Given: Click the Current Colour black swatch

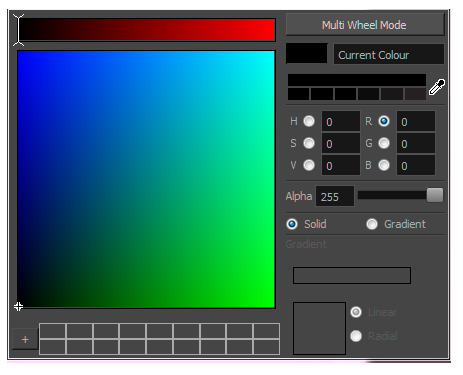Looking at the screenshot, I should 307,53.
